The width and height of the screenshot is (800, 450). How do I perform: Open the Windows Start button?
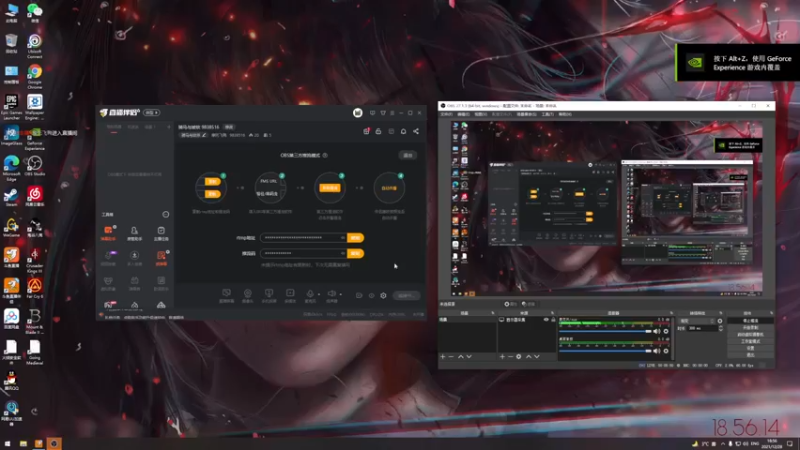point(8,444)
